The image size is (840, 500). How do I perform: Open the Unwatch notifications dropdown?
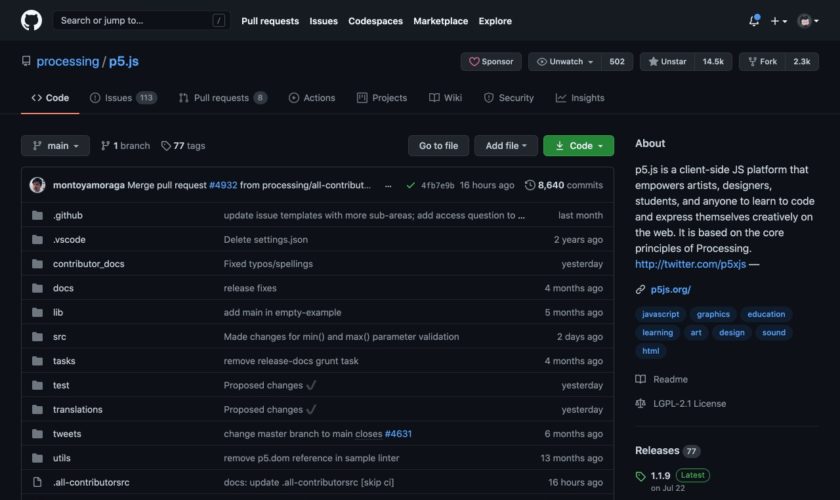565,62
